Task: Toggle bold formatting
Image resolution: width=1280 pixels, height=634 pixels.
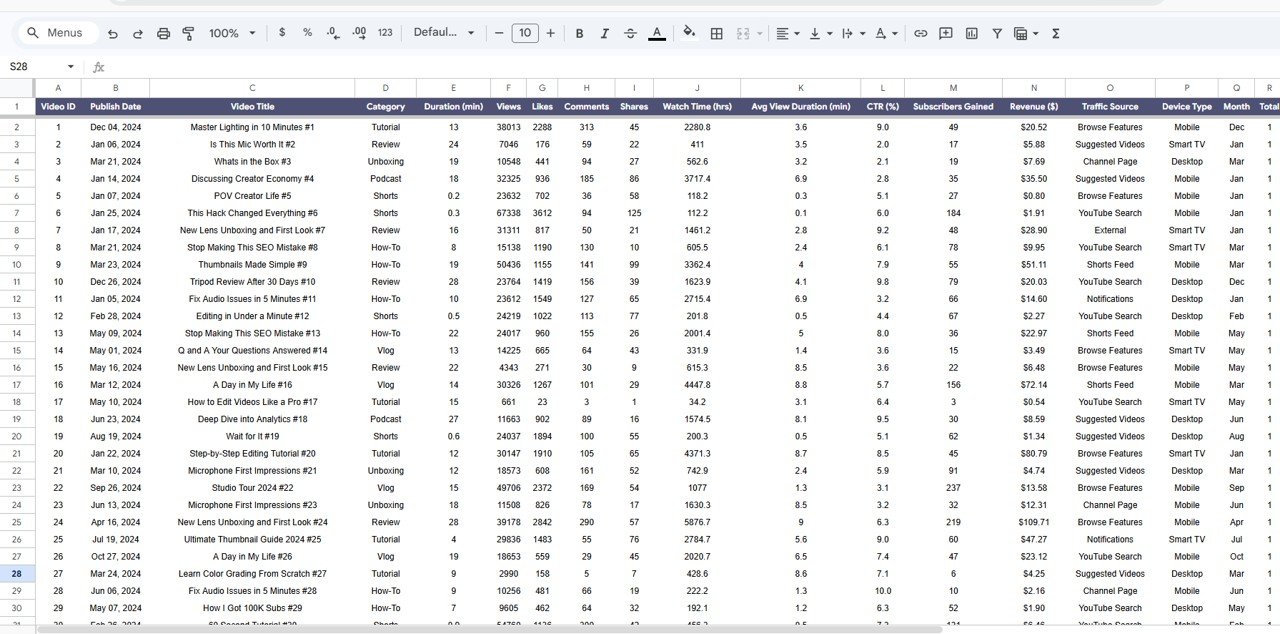Action: [x=579, y=33]
